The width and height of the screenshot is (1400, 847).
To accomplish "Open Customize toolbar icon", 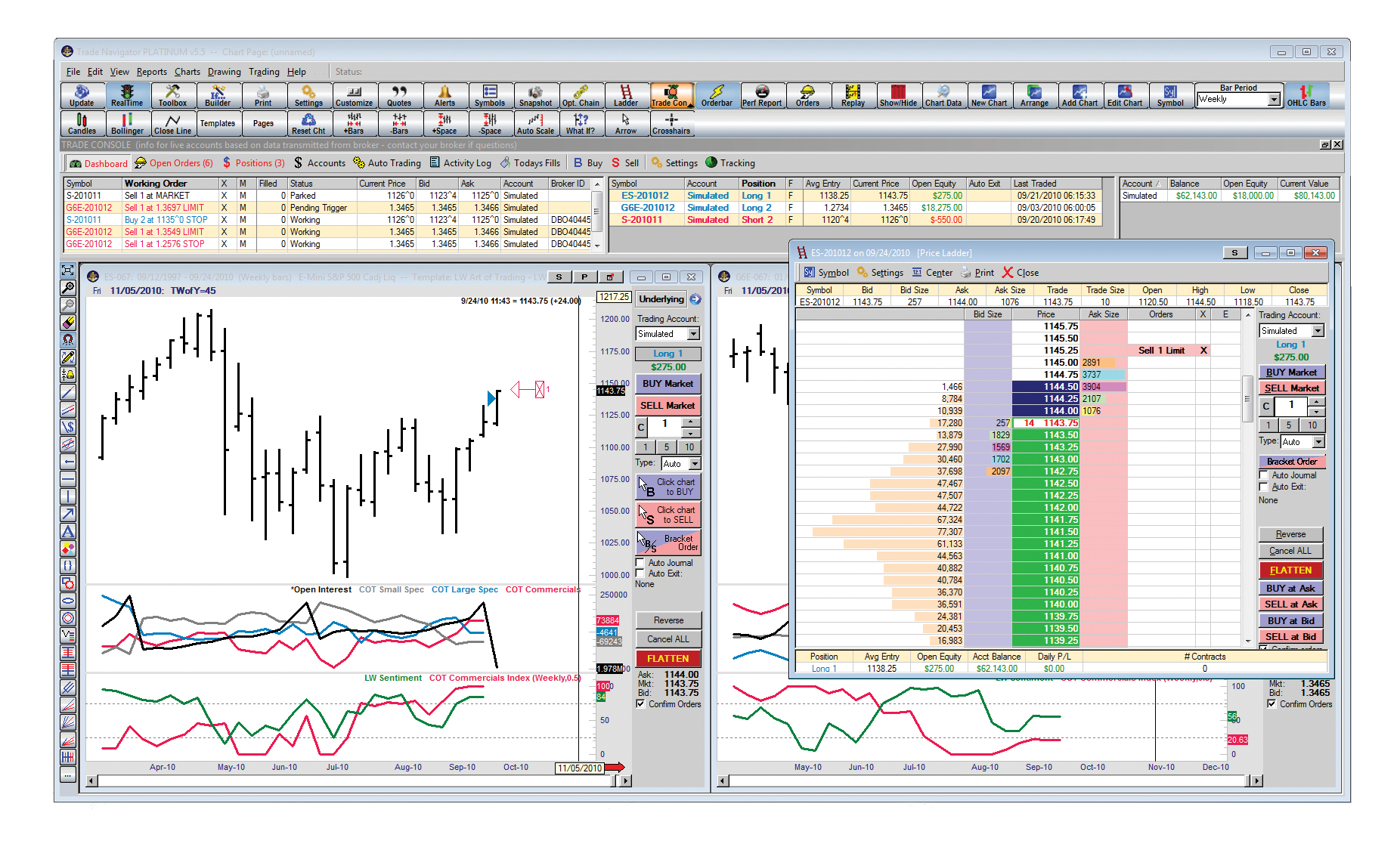I will pos(354,96).
